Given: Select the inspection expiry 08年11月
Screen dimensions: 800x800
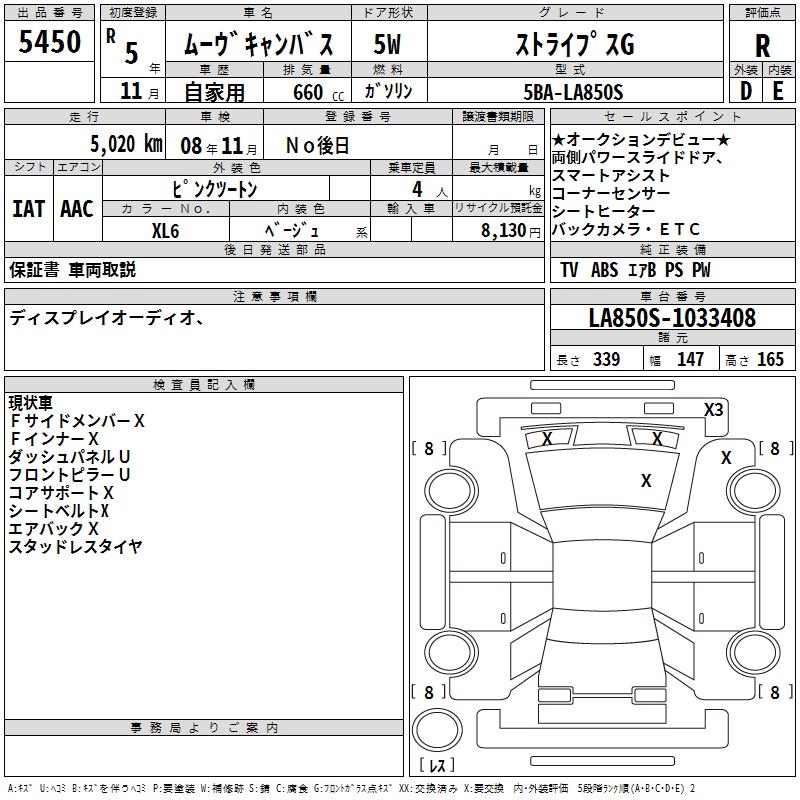Looking at the screenshot, I should tap(219, 146).
